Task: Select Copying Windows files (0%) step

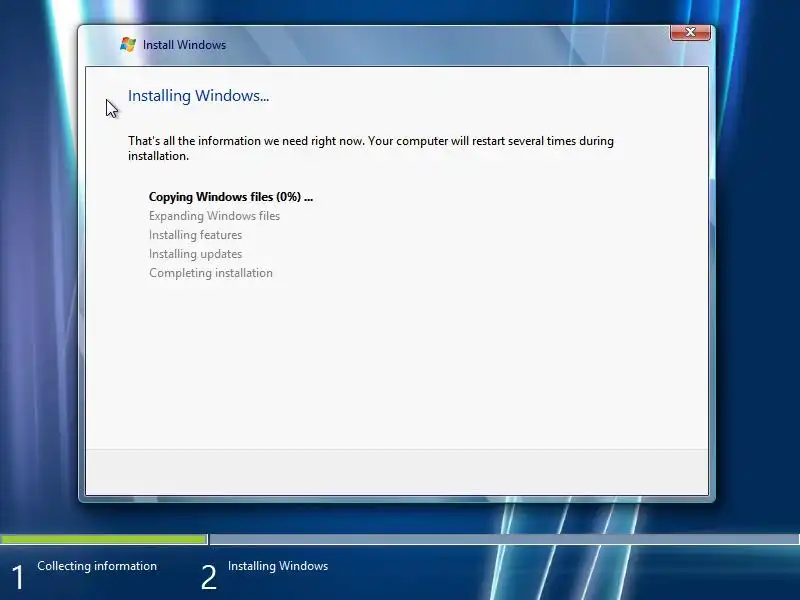Action: [231, 197]
